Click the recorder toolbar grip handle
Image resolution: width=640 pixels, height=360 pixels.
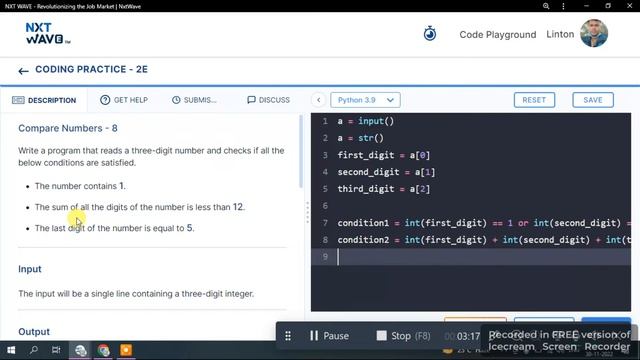click(x=288, y=336)
